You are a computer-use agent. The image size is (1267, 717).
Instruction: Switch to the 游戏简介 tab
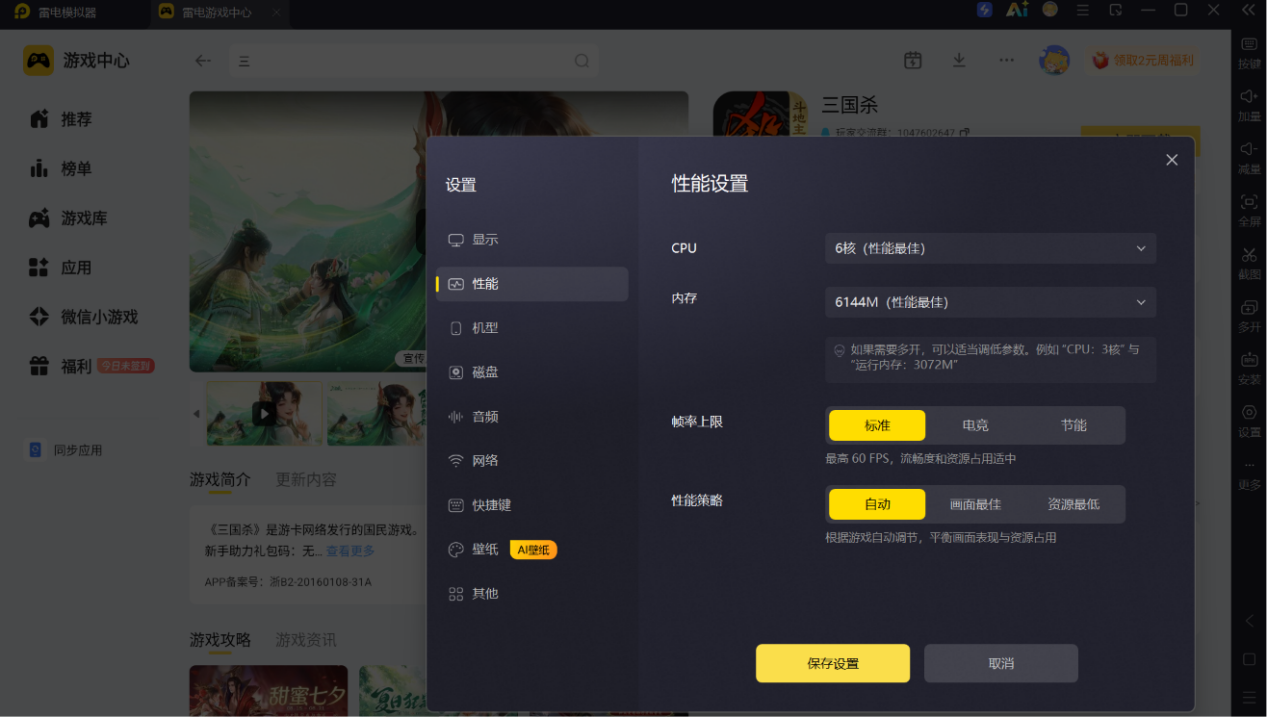tap(220, 479)
